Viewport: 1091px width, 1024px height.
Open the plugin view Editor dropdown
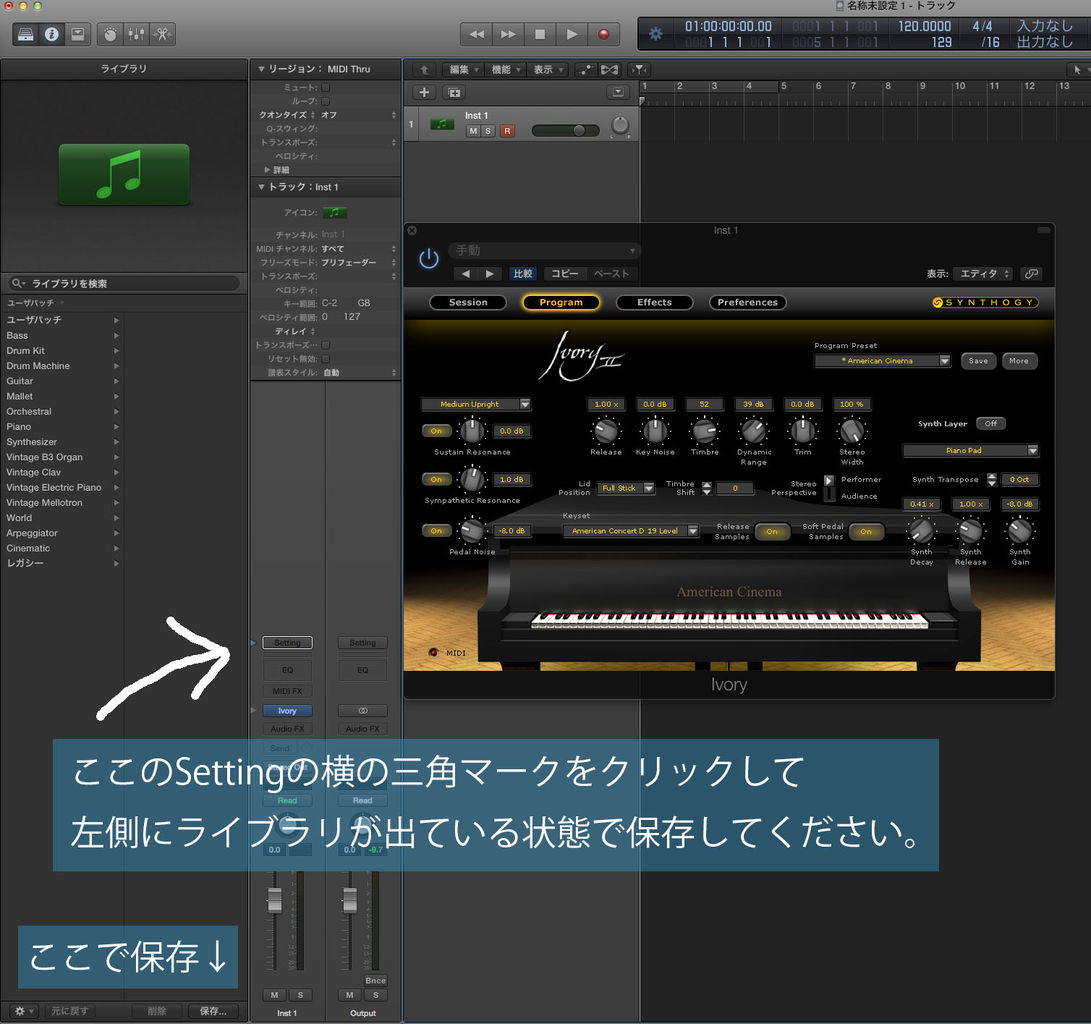(983, 273)
